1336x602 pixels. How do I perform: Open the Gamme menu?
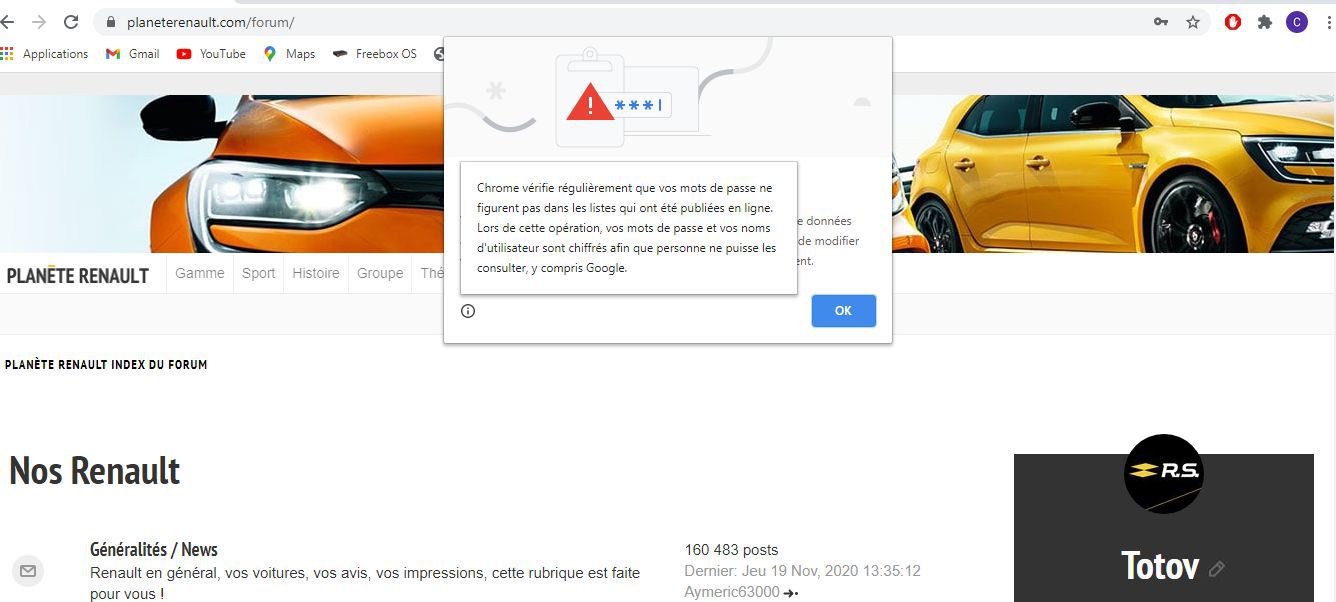pos(200,273)
